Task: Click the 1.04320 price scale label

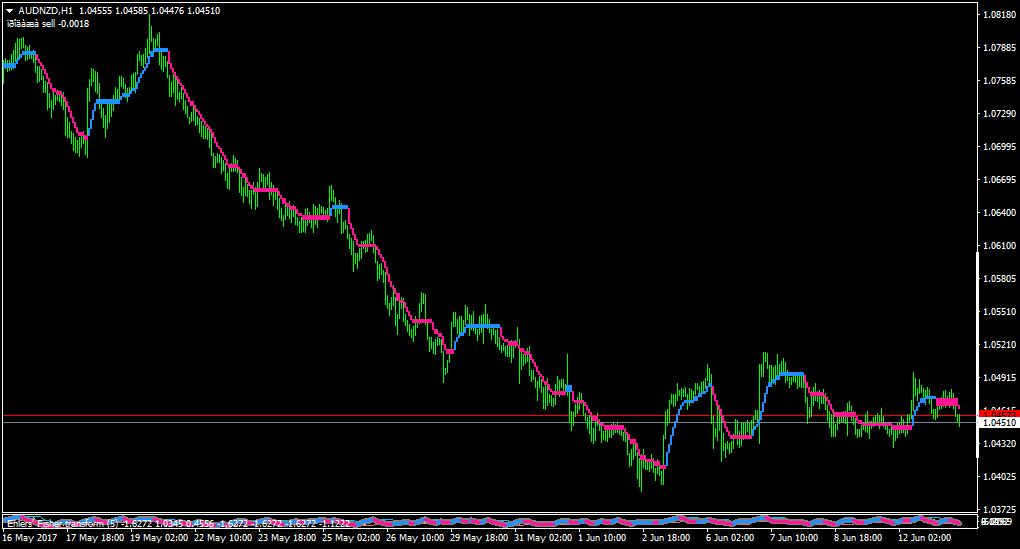Action: 999,444
